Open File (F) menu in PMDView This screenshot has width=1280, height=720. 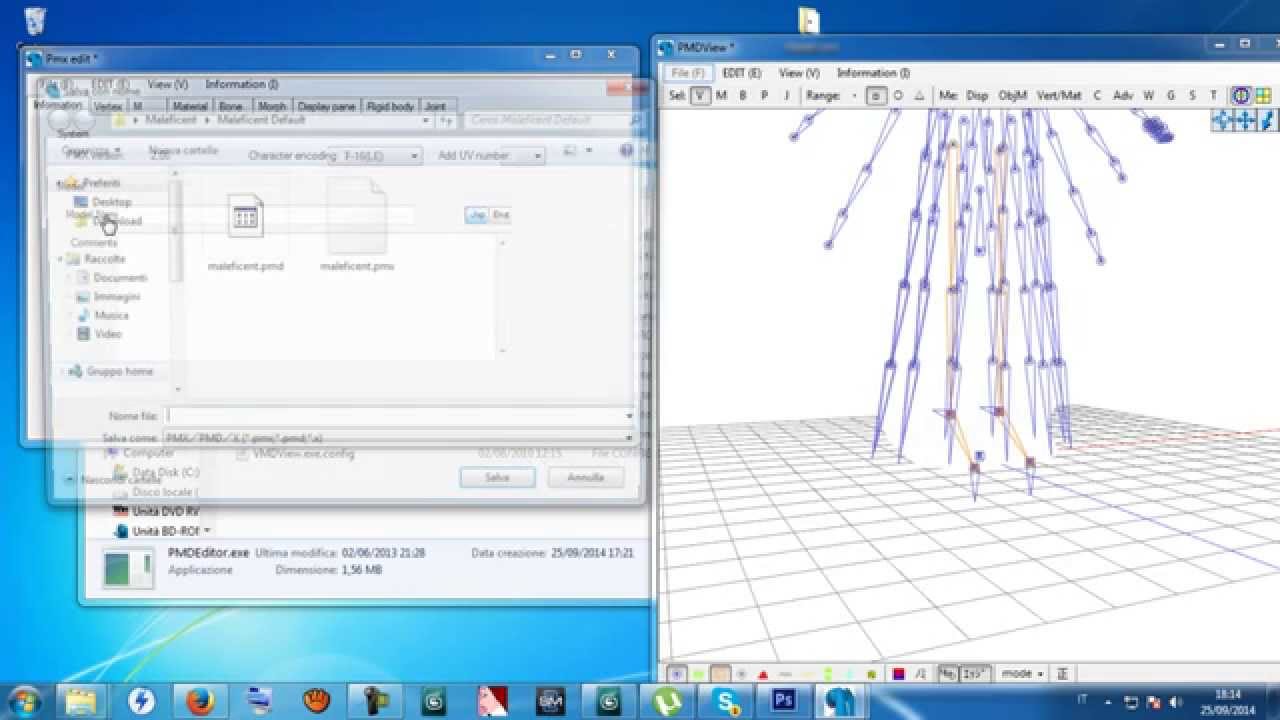pos(688,73)
